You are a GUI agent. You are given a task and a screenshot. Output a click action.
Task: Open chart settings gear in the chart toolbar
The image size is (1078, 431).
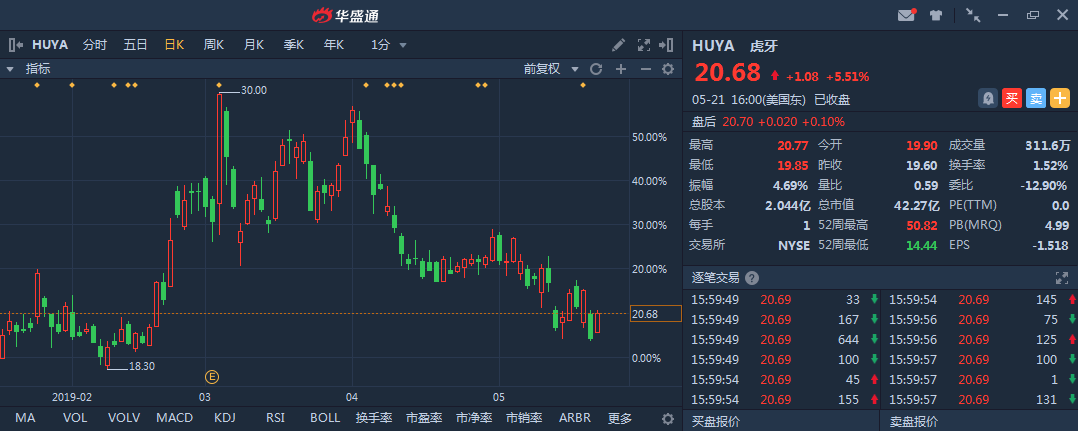[x=668, y=69]
